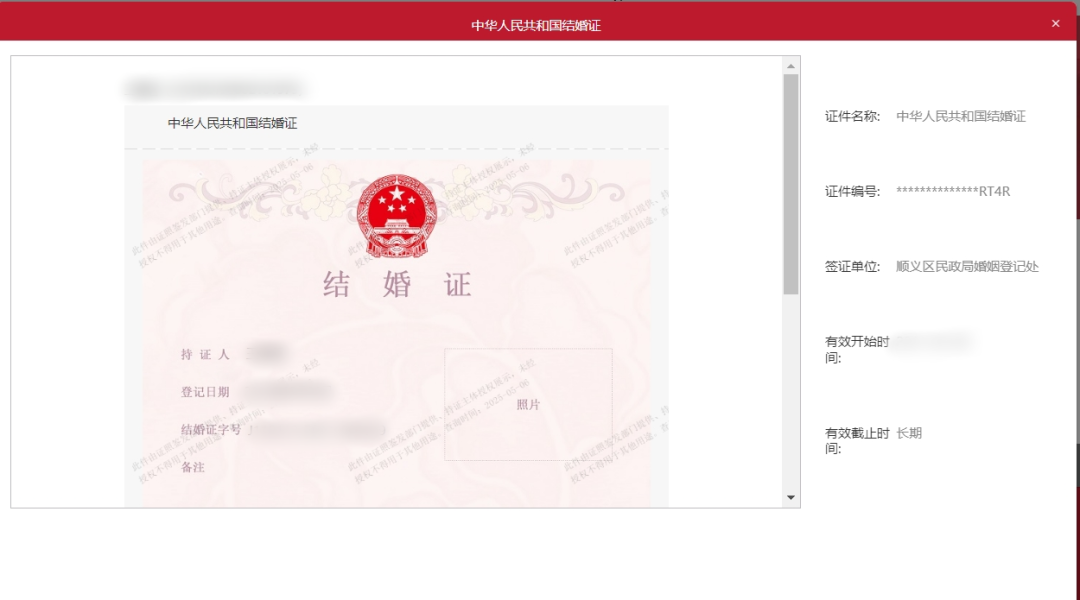Screen dimensions: 1080x600
Task: Select the 结婚证字号 field label
Action: (211, 430)
